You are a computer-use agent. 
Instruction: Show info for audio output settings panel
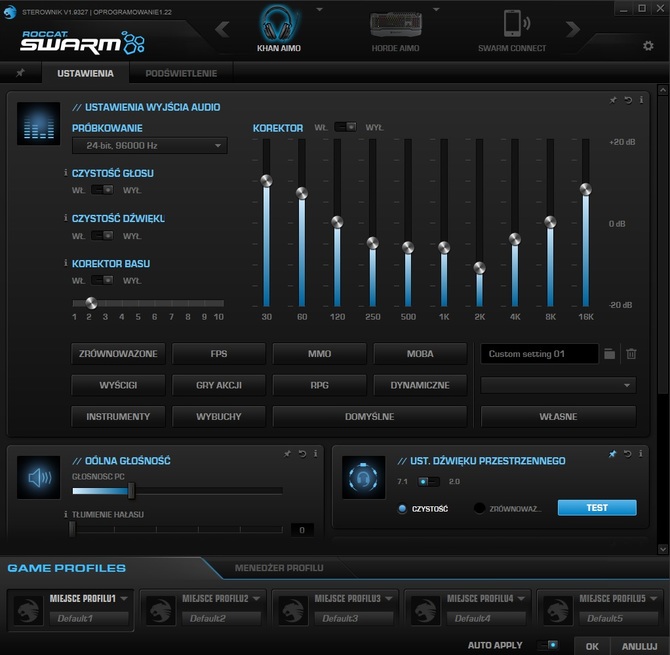(x=641, y=100)
